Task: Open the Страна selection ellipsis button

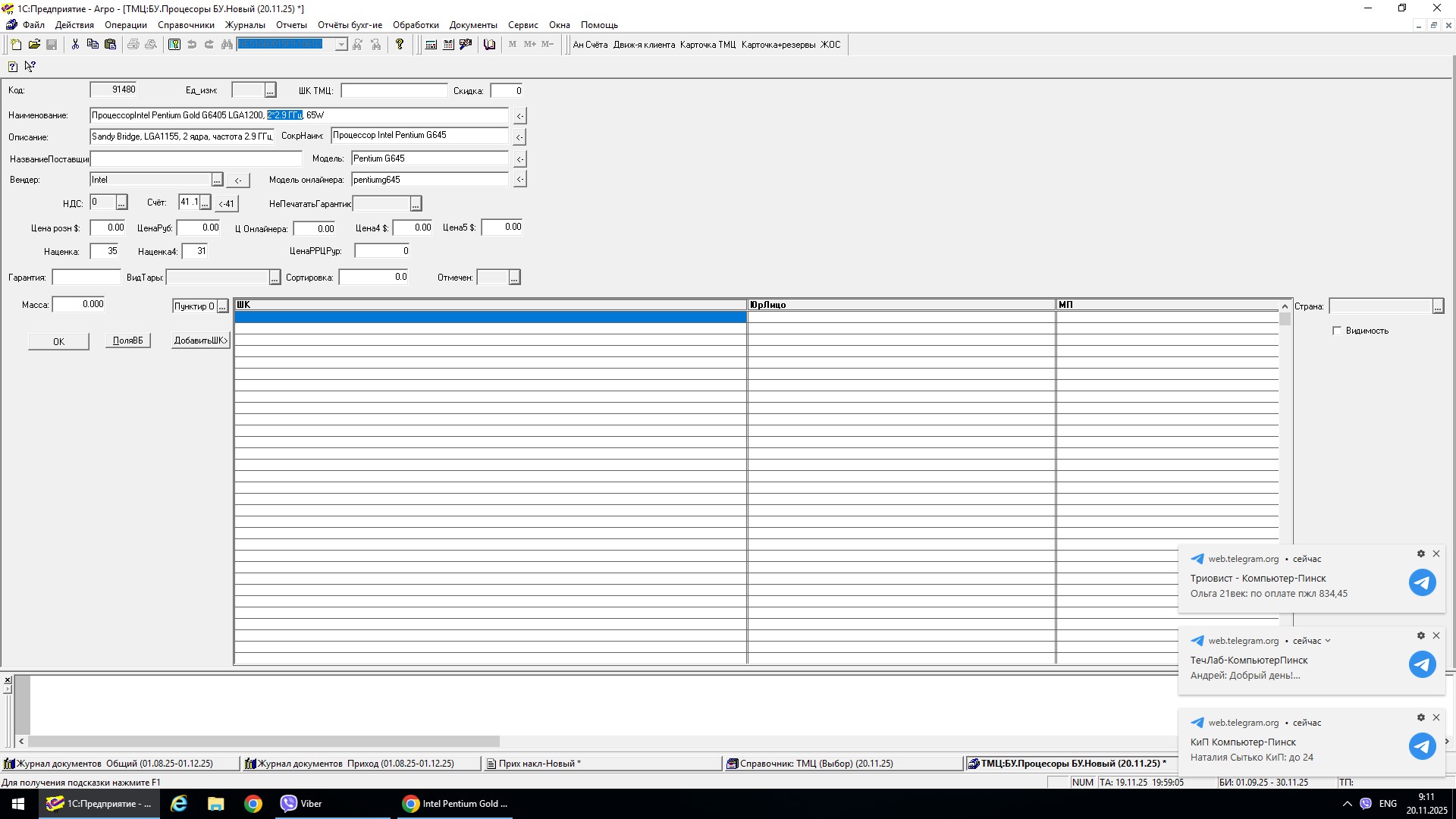Action: pyautogui.click(x=1438, y=306)
